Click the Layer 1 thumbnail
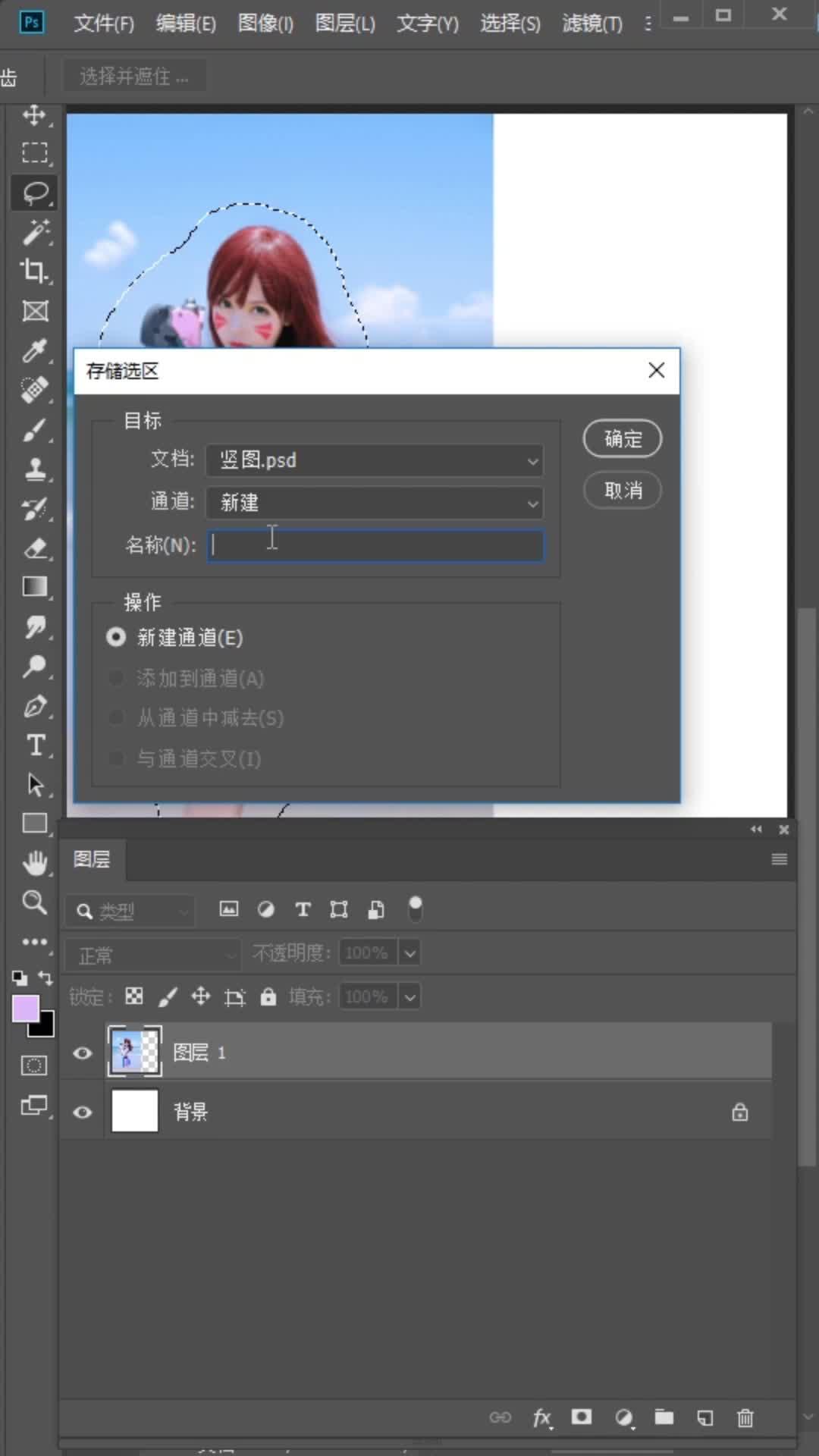The width and height of the screenshot is (819, 1456). (x=135, y=1052)
